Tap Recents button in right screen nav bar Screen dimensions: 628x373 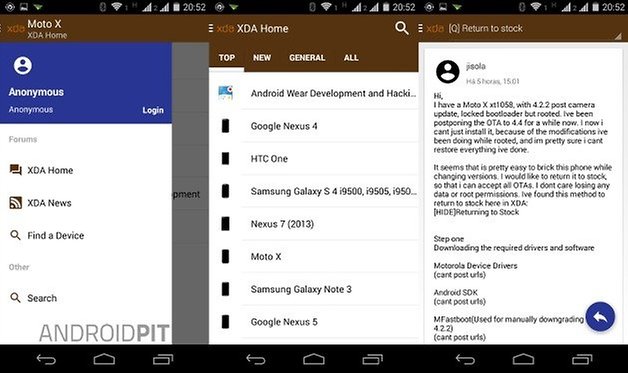pos(582,359)
